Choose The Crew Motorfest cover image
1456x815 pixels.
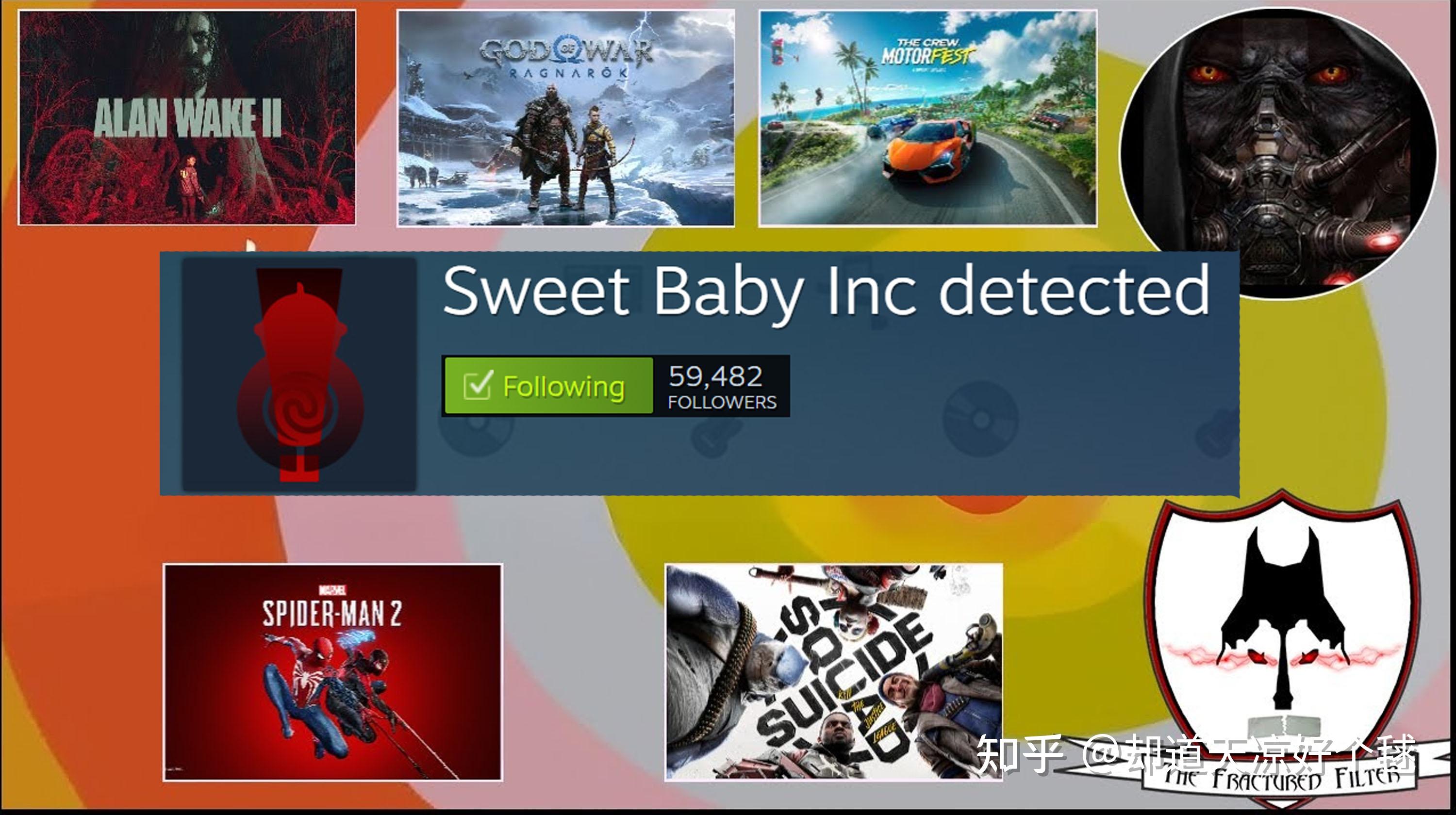[927, 118]
